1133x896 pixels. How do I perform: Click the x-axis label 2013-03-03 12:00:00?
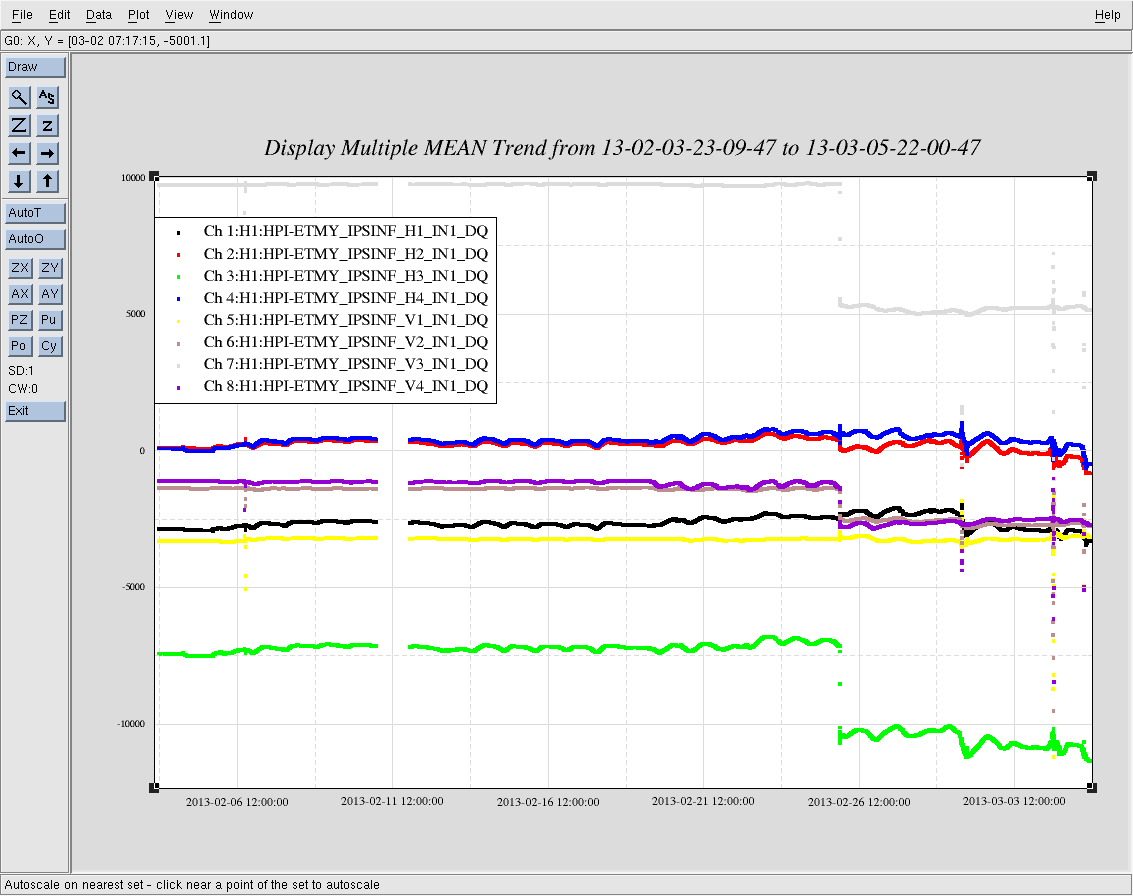(1014, 801)
